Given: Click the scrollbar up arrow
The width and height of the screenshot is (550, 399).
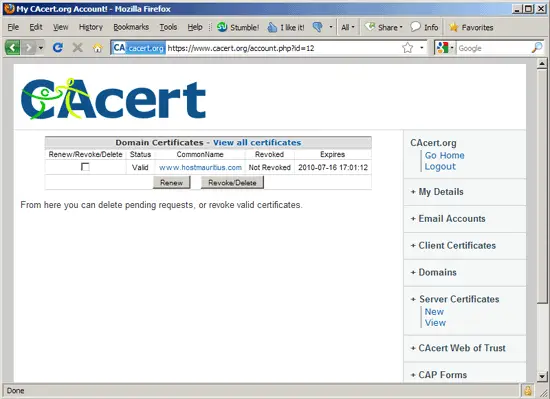Looking at the screenshot, I should click(x=542, y=64).
